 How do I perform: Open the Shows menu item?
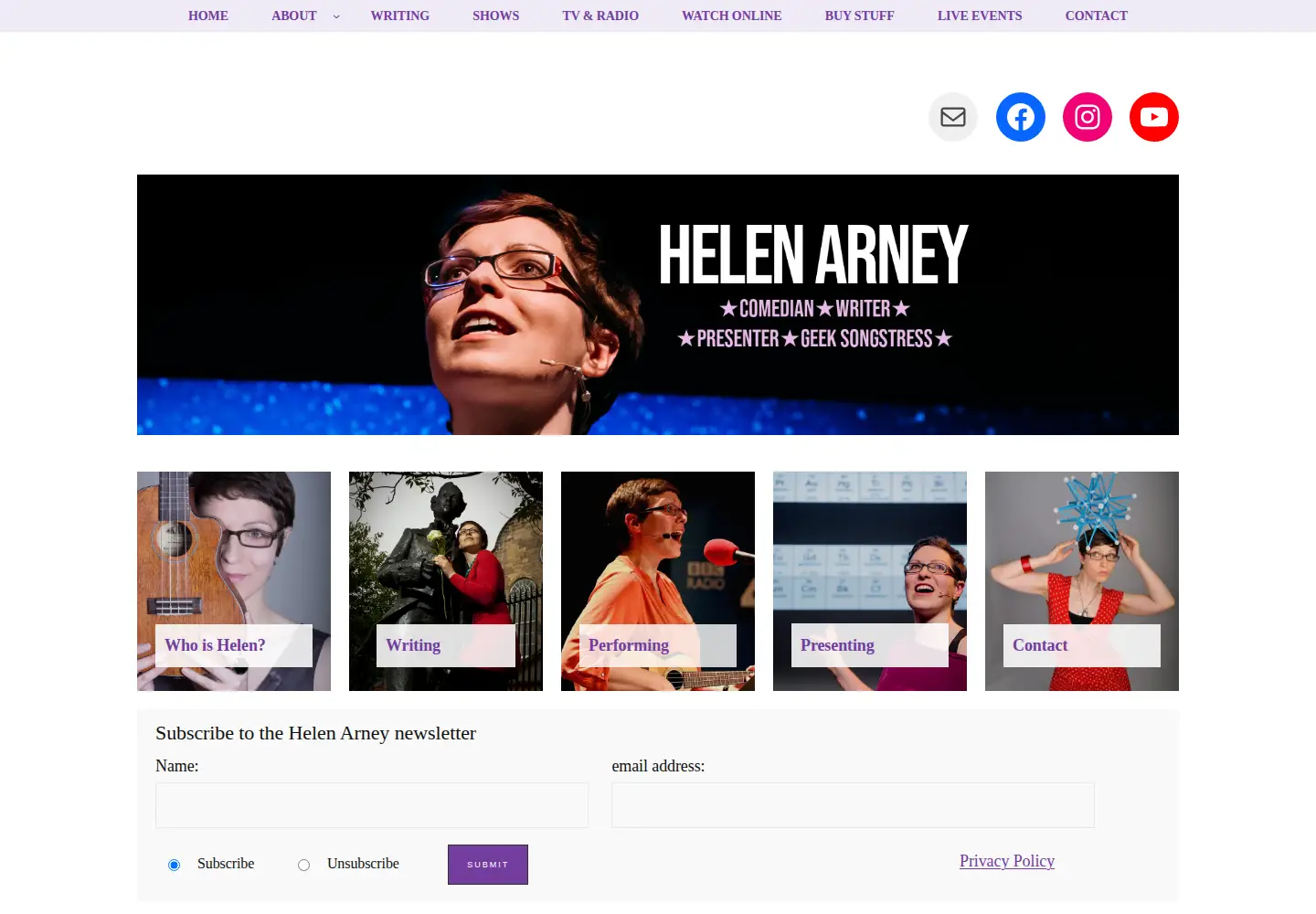(x=496, y=16)
